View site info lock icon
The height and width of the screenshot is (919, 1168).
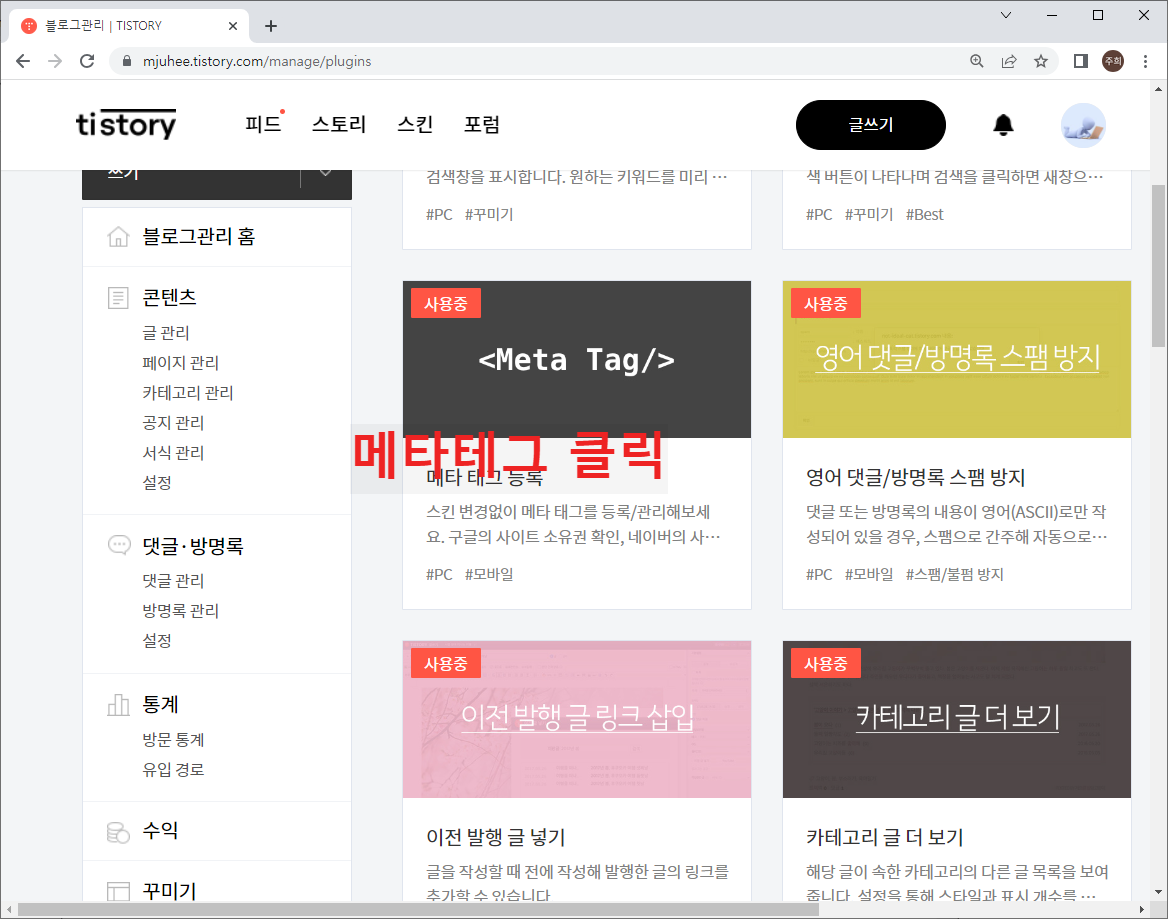(127, 61)
